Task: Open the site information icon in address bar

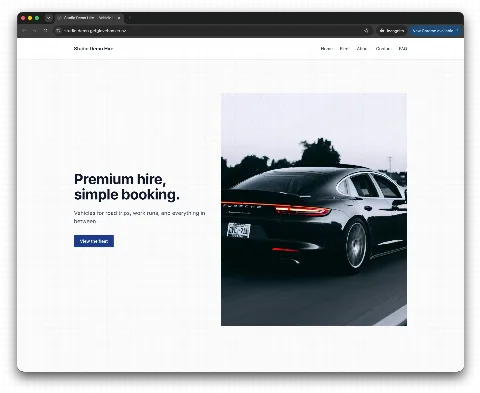Action: click(x=58, y=31)
